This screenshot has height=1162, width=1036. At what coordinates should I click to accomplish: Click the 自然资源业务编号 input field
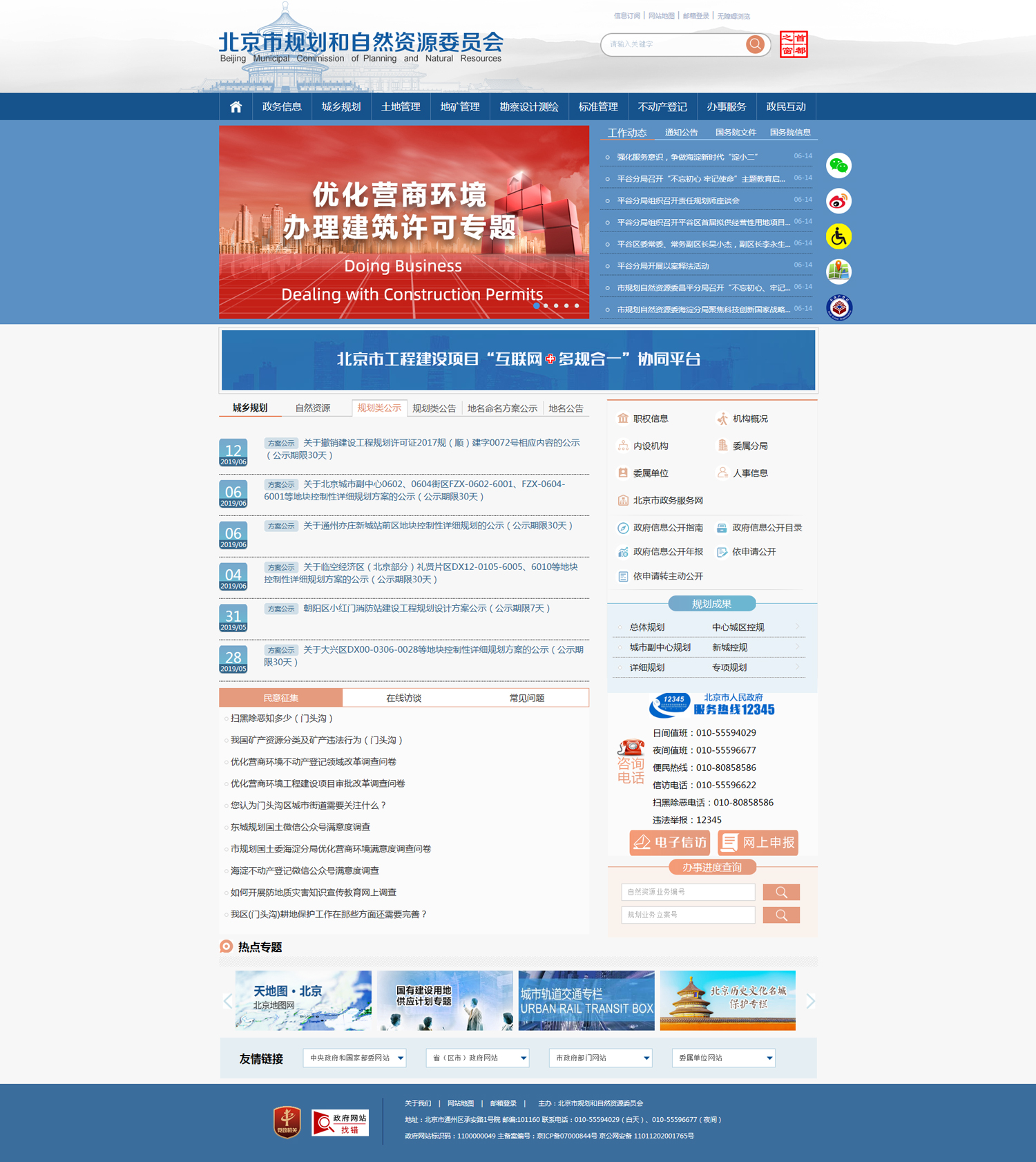688,893
